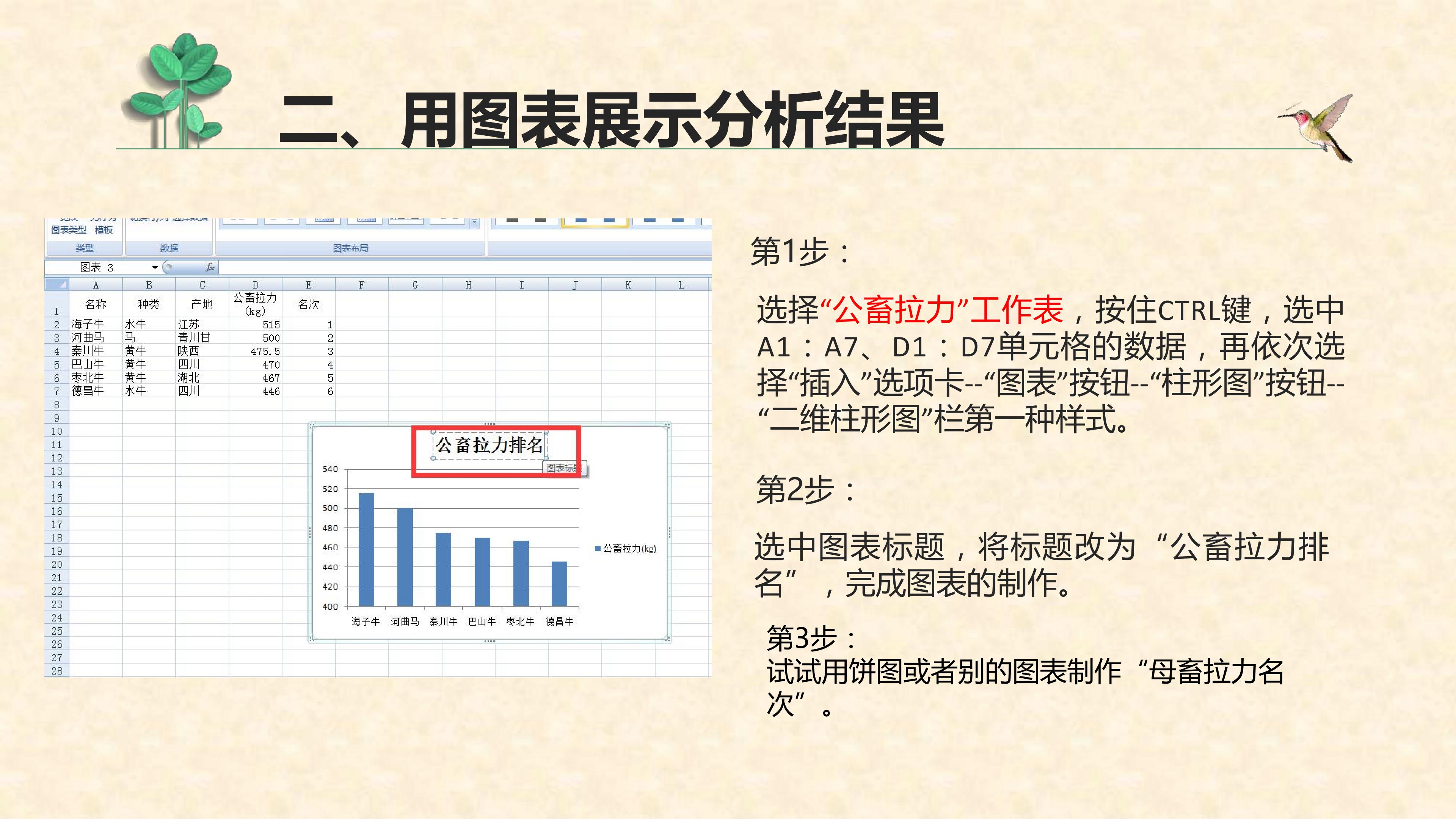
Task: Click the fx insert function button
Action: pyautogui.click(x=210, y=267)
